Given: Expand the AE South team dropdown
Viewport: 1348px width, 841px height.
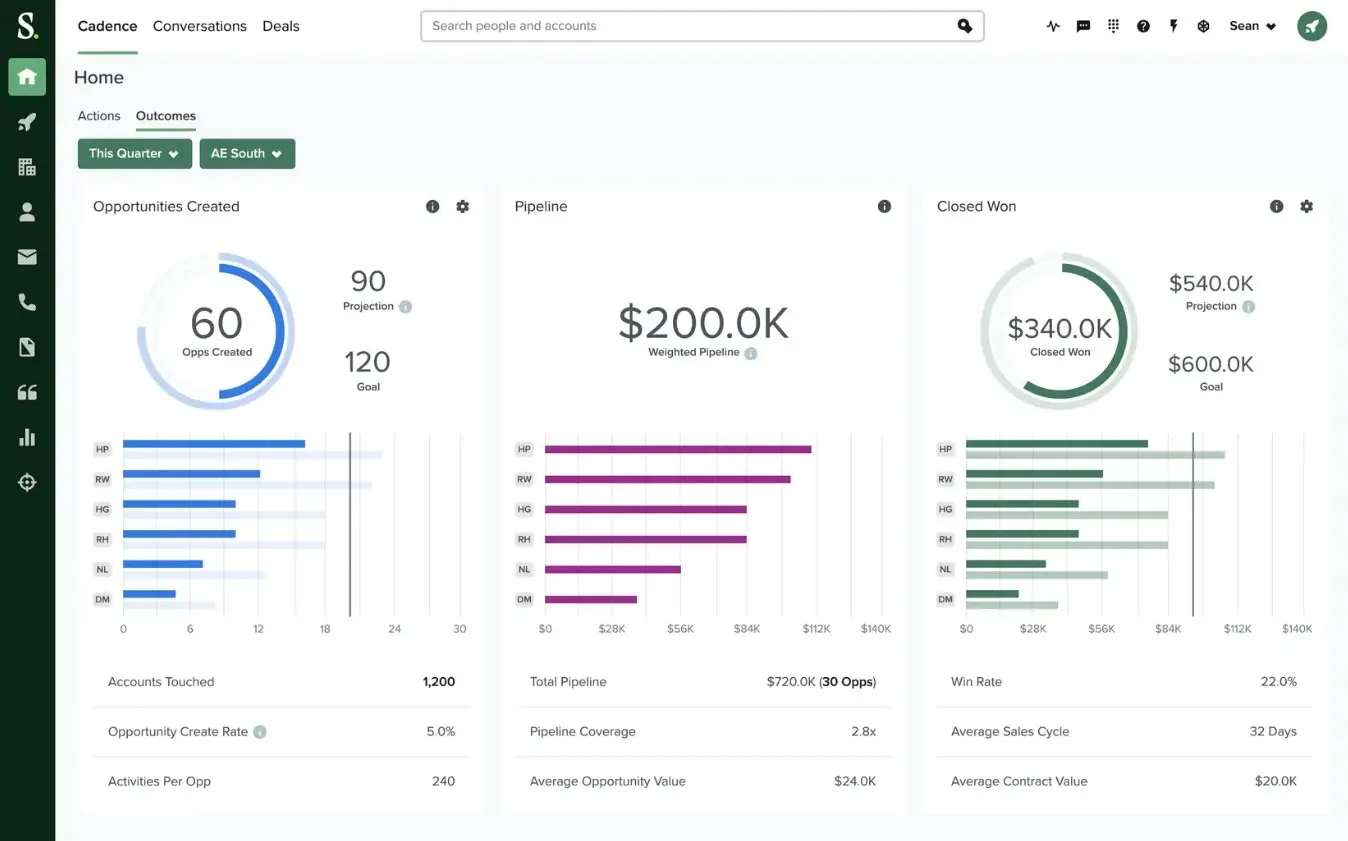Looking at the screenshot, I should pos(247,153).
